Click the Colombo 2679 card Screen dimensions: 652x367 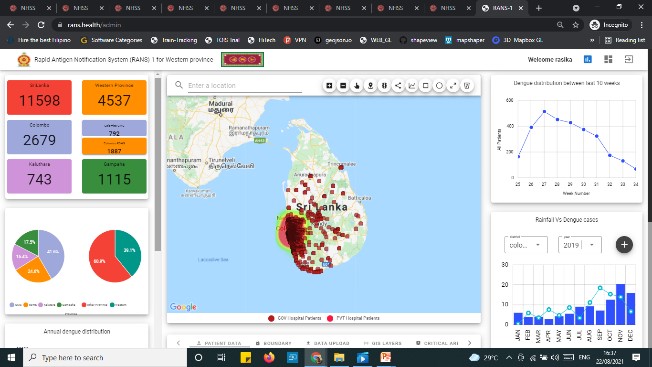[x=40, y=137]
